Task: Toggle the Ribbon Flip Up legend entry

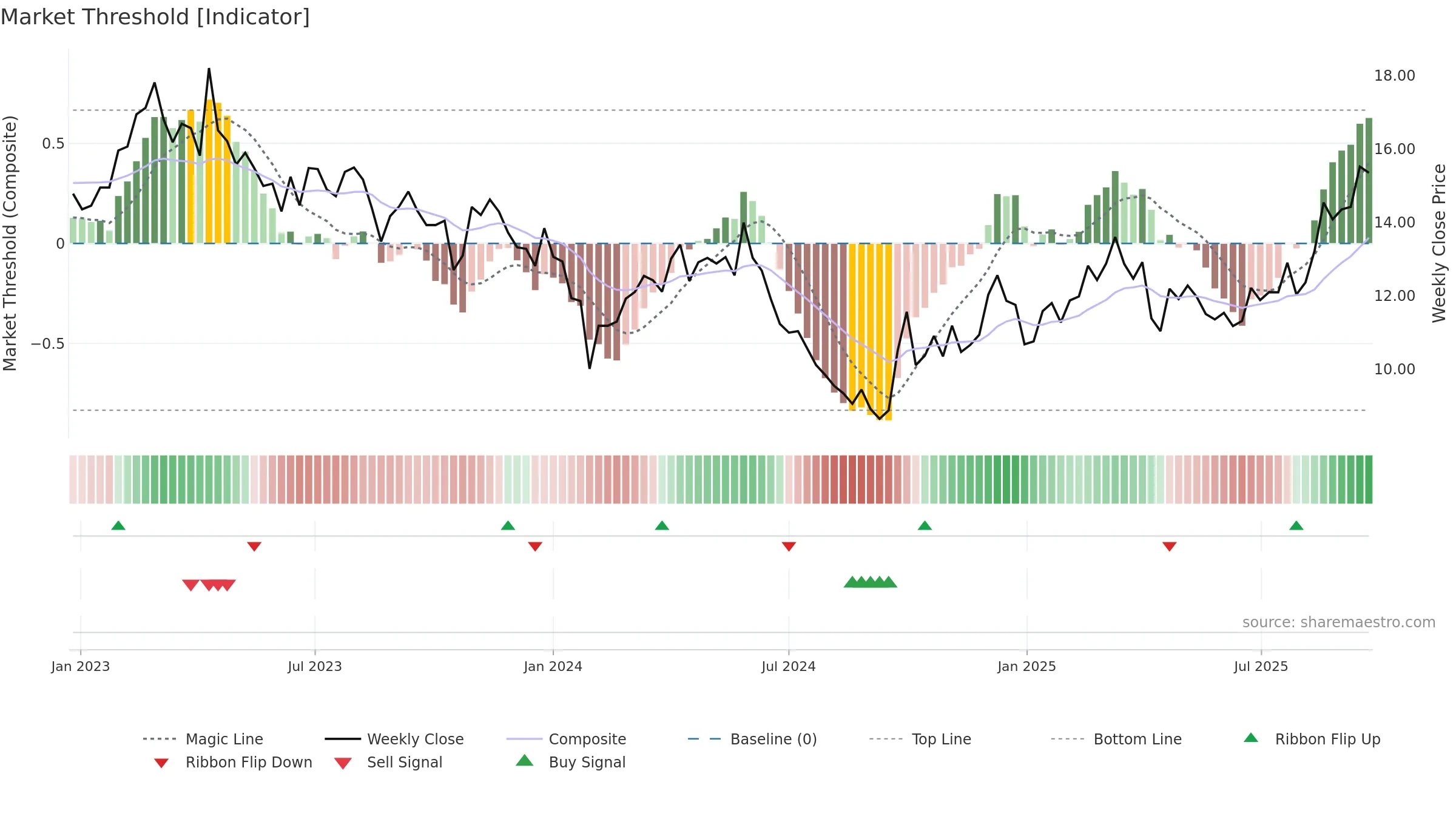Action: click(x=1312, y=739)
